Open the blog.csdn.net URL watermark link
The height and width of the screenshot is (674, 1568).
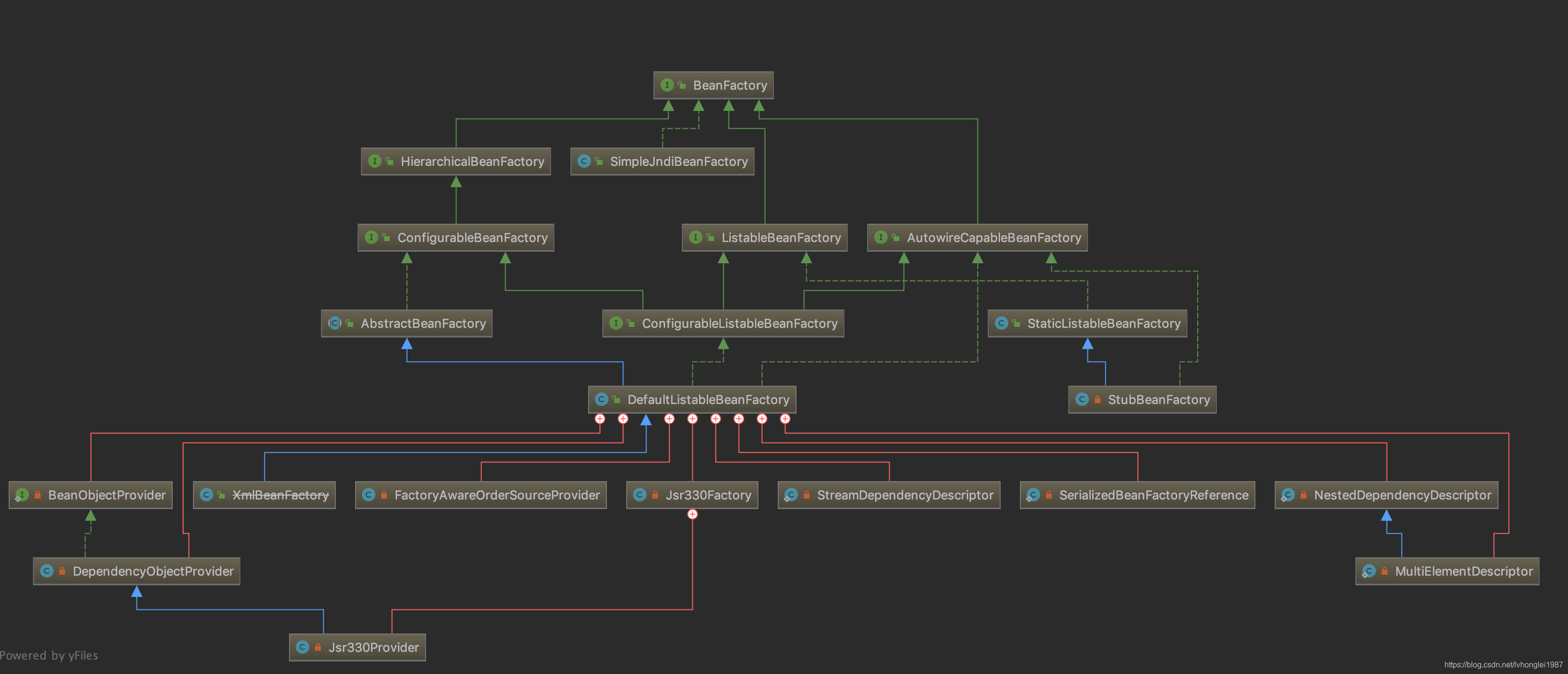[1503, 664]
